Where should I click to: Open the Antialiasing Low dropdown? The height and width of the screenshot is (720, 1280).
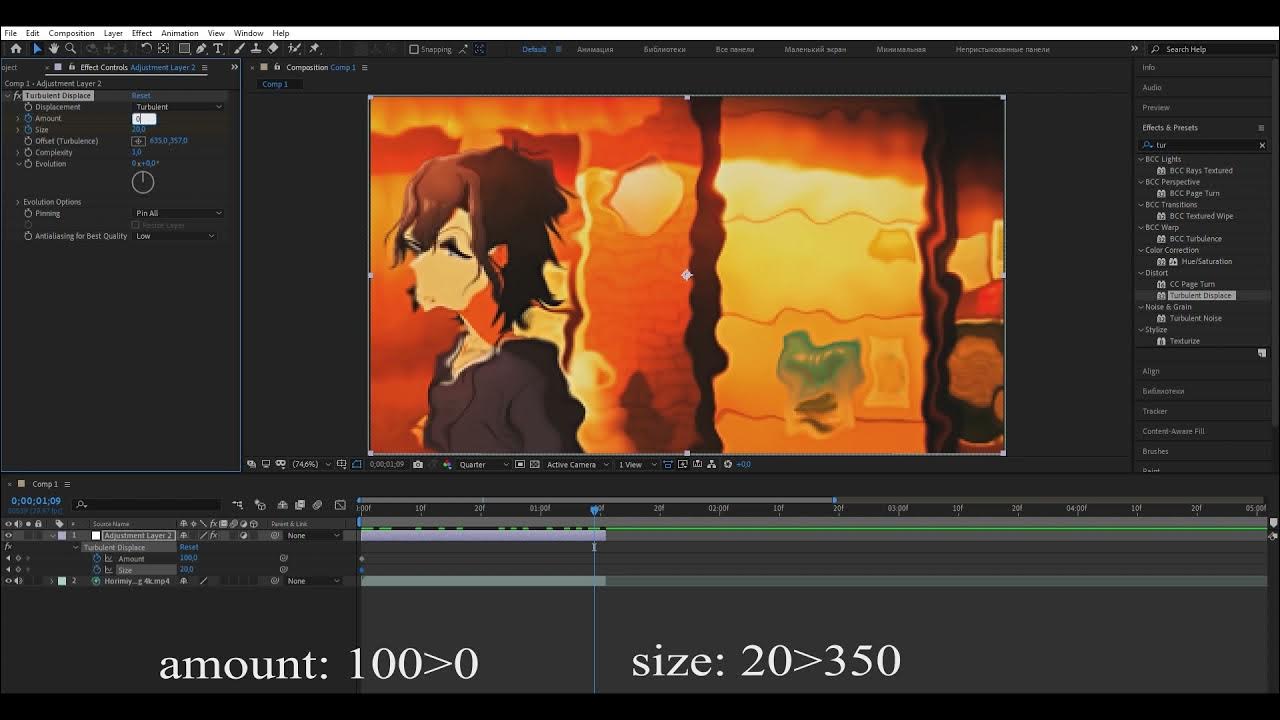pos(175,236)
